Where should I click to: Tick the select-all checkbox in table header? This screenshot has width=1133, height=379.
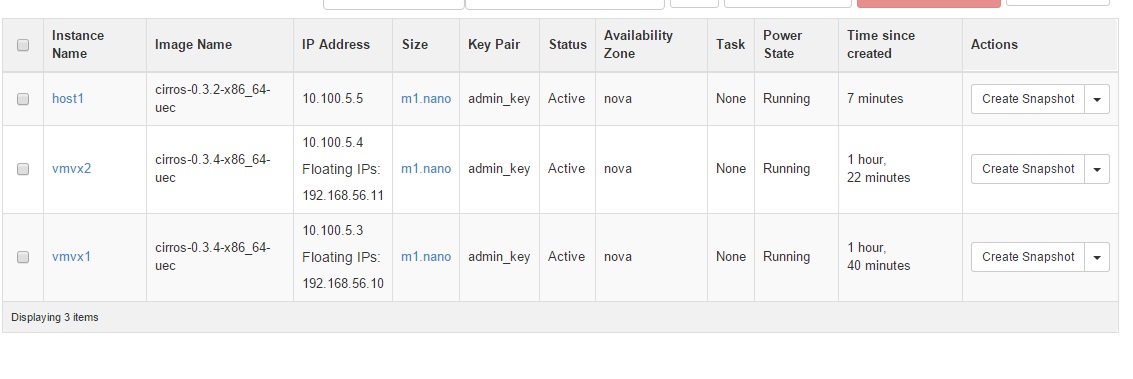pyautogui.click(x=23, y=45)
